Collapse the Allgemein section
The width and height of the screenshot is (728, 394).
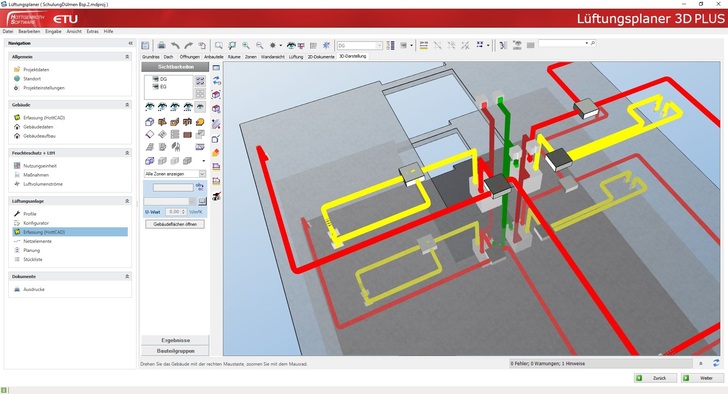point(127,57)
